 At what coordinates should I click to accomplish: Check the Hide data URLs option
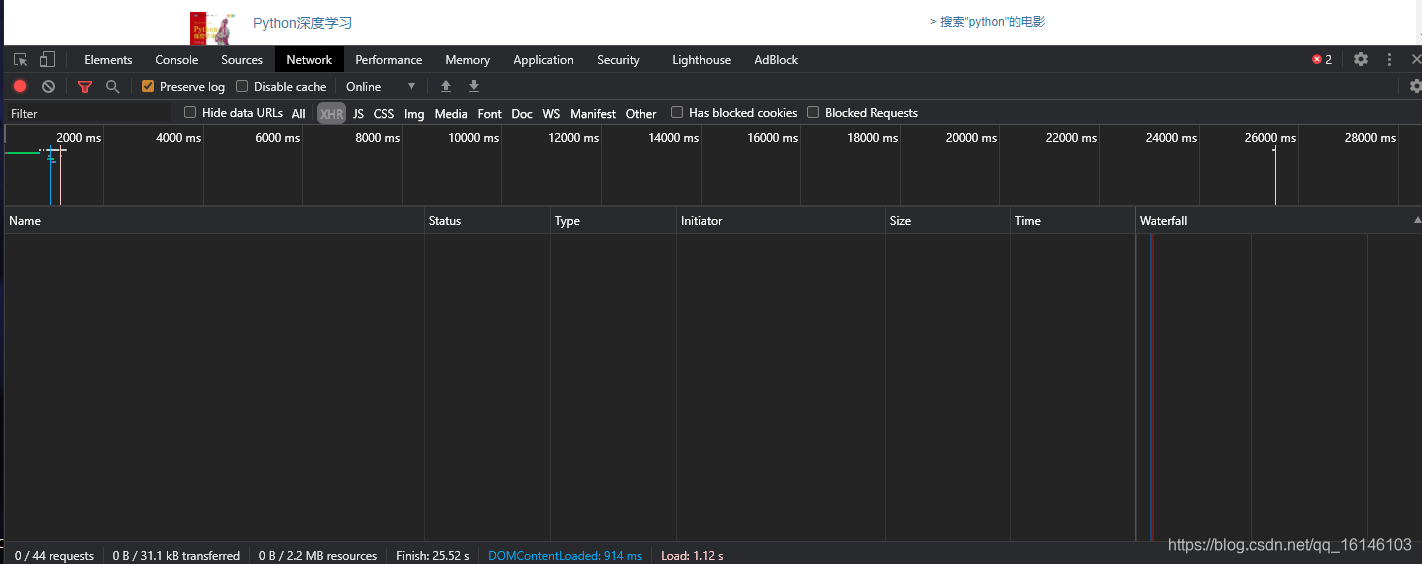(x=190, y=112)
